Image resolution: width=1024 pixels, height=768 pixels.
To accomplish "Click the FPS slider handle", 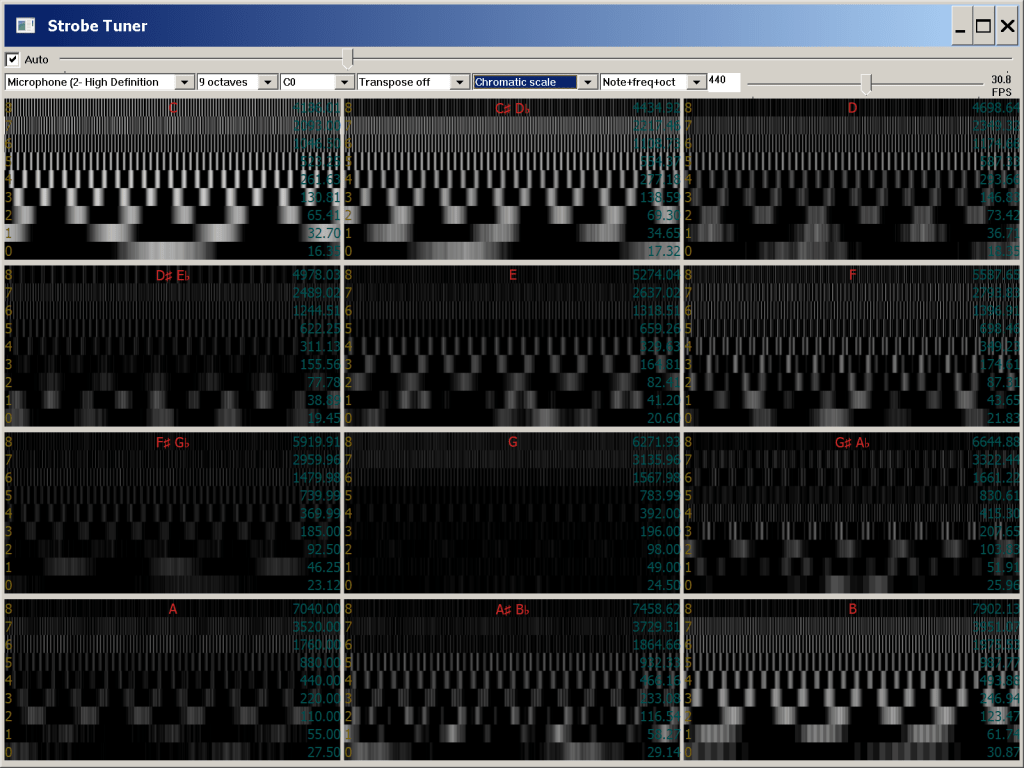I will point(866,82).
